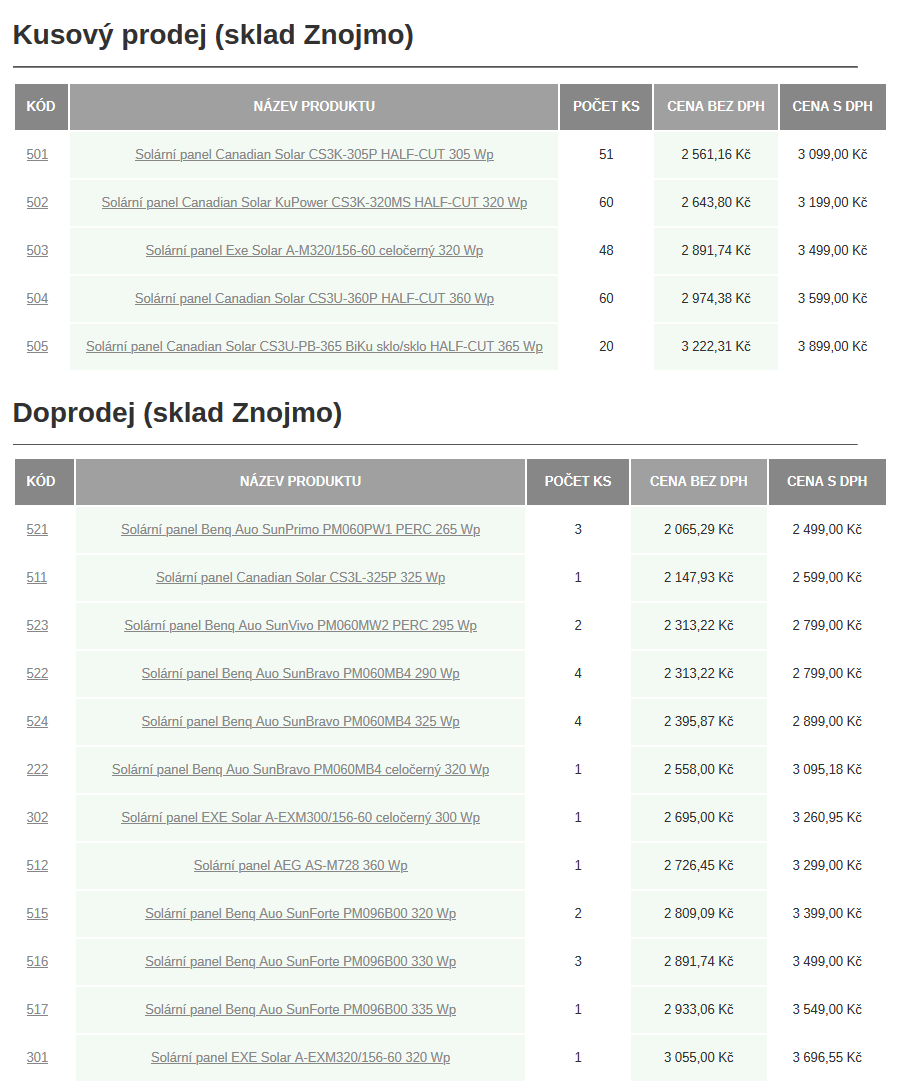The width and height of the screenshot is (899, 1091).
Task: Select product code 504 link
Action: (x=37, y=299)
